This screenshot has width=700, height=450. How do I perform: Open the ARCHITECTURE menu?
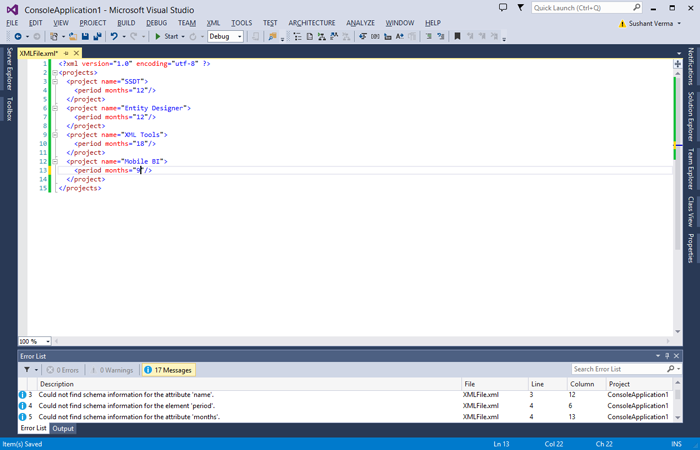point(312,22)
